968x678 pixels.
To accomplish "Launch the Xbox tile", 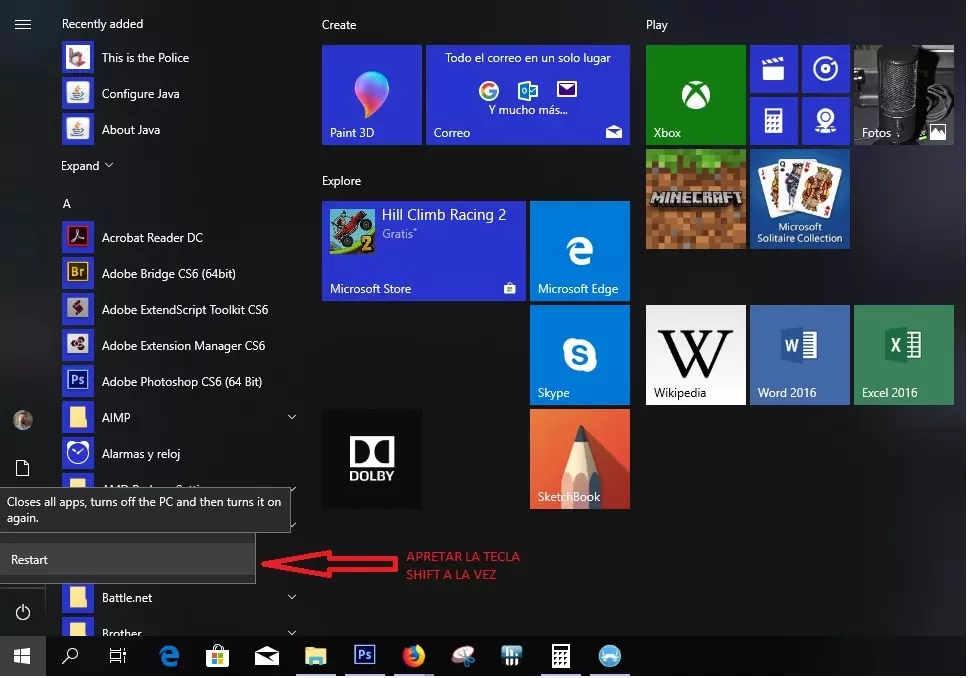I will 695,94.
